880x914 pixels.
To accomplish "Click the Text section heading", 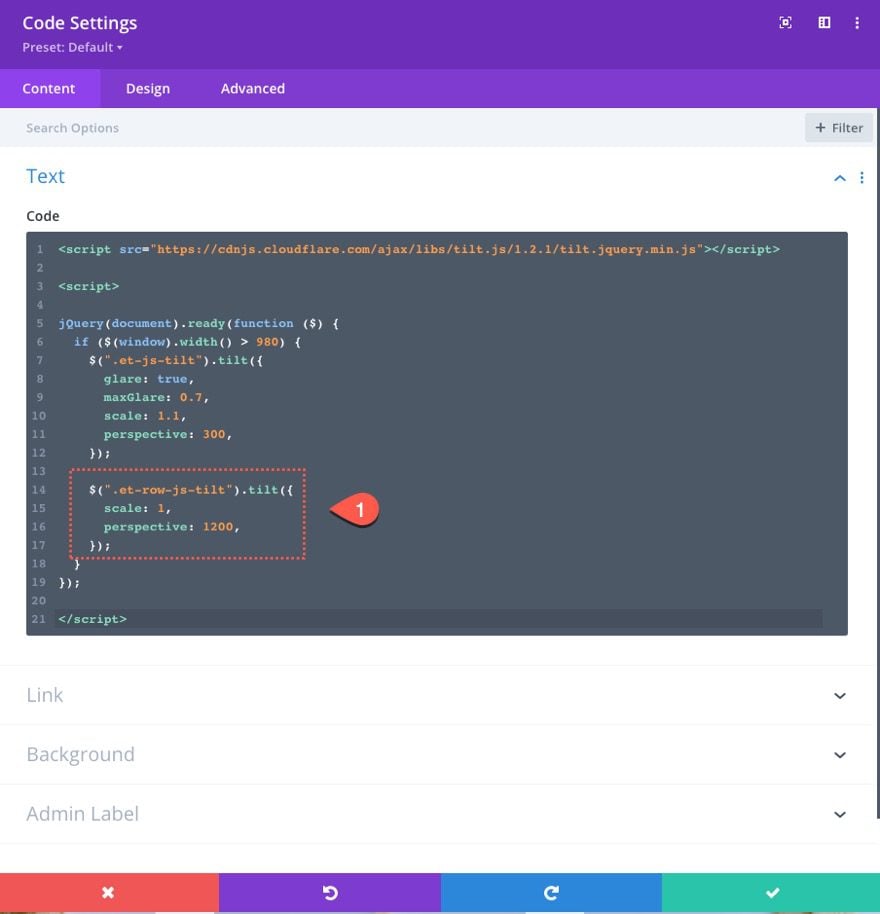I will tap(45, 176).
